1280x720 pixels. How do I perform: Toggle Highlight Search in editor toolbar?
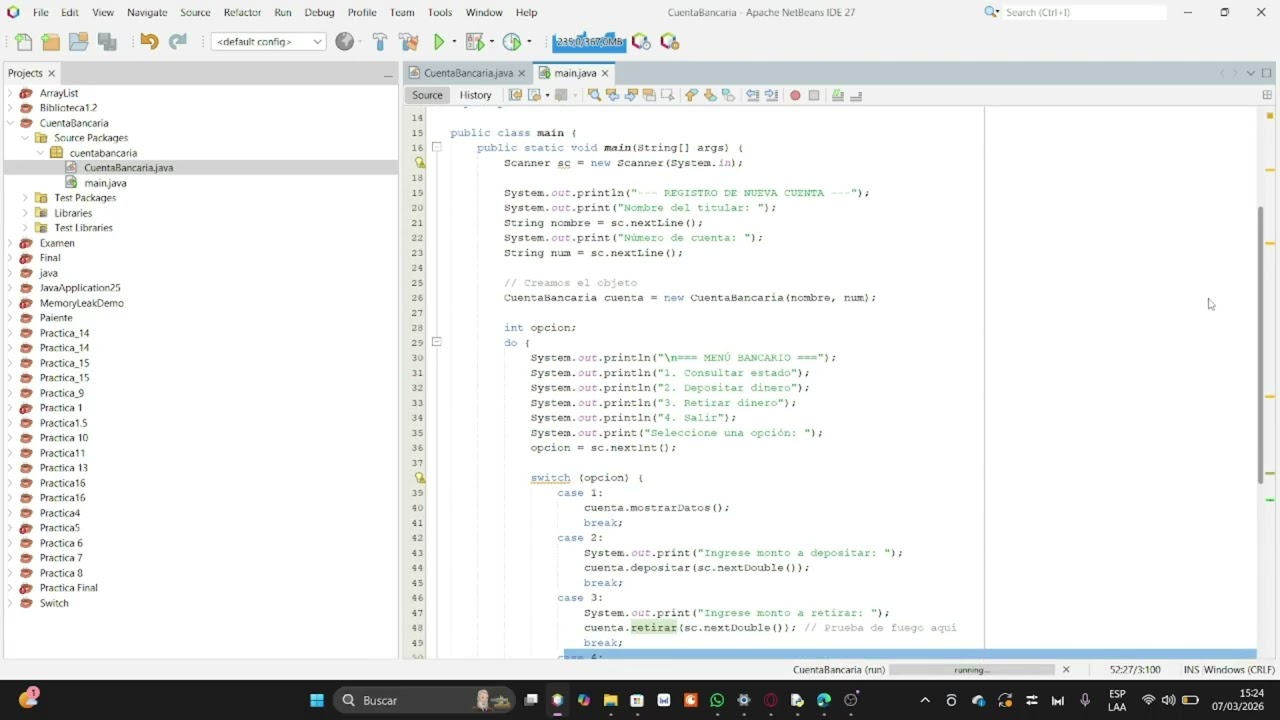[649, 95]
